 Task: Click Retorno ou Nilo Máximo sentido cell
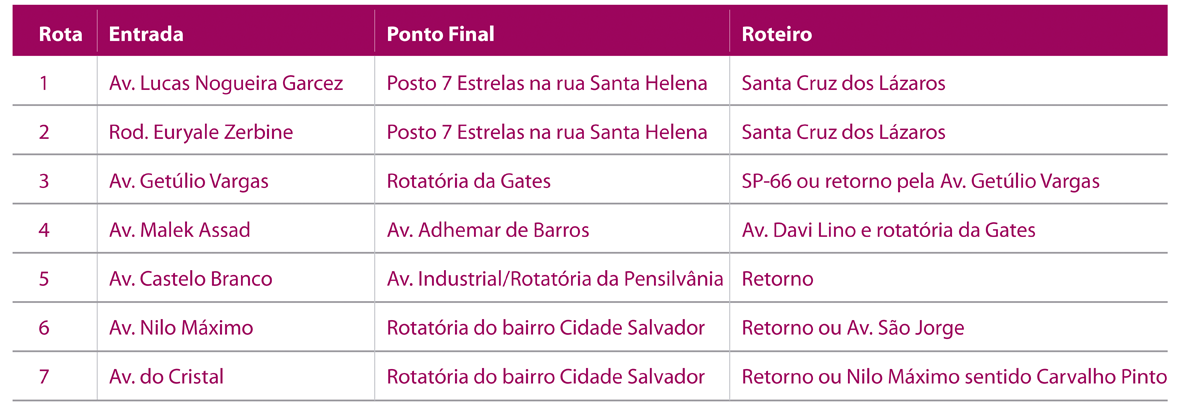tap(954, 377)
